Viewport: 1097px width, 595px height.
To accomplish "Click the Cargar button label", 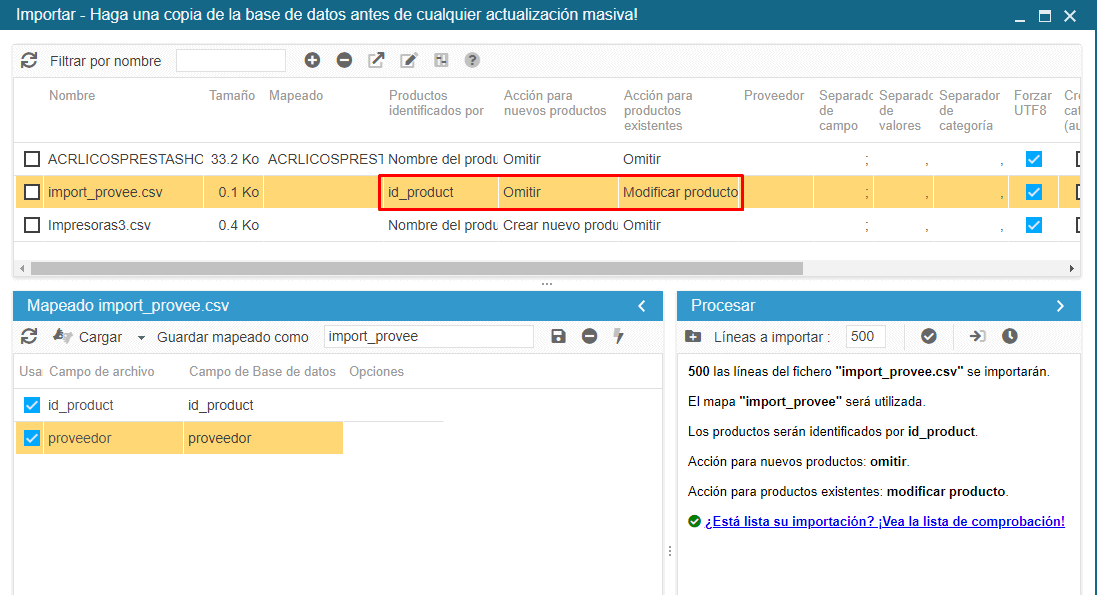I will (100, 337).
